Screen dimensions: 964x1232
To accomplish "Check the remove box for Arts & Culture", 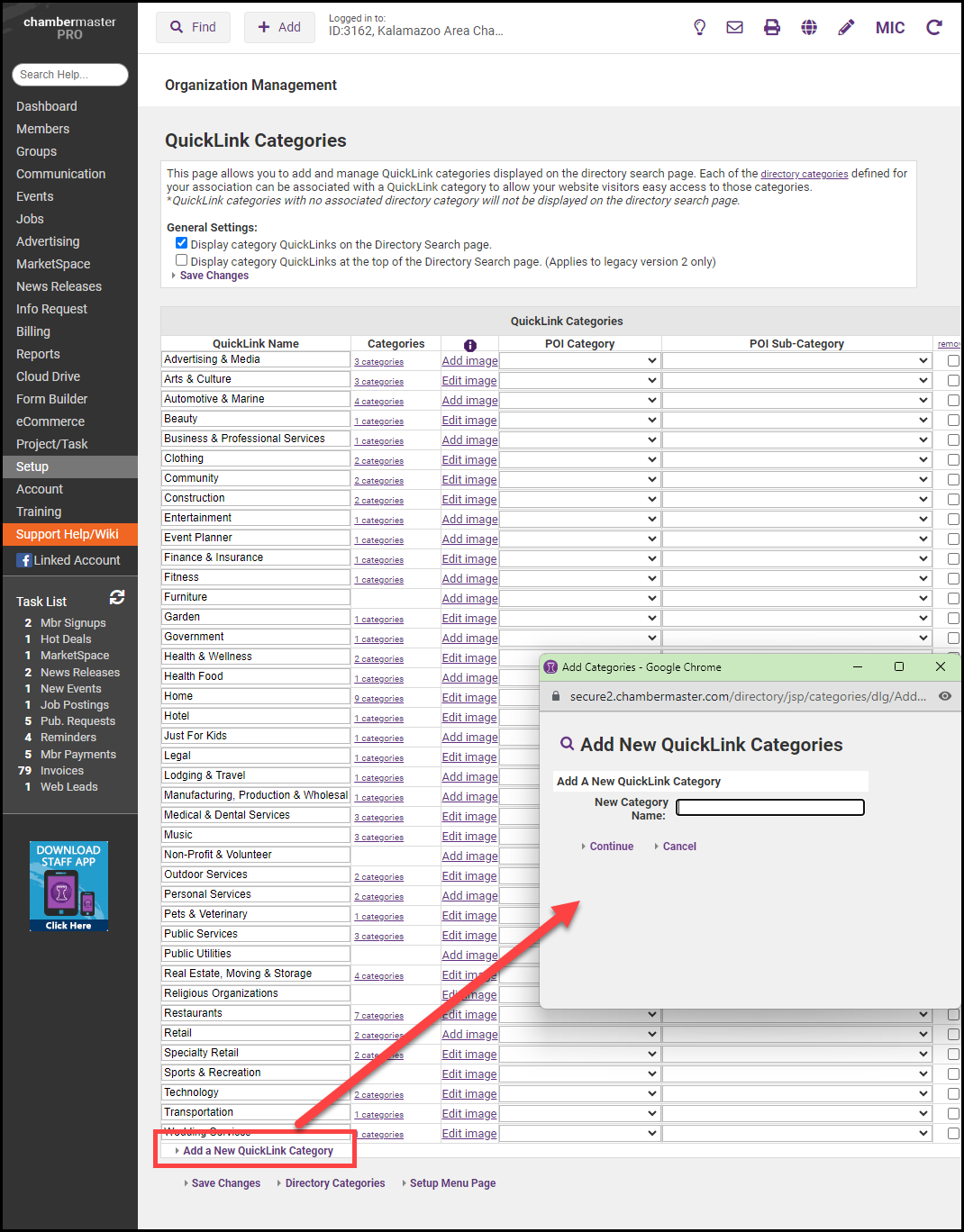I will coord(953,380).
